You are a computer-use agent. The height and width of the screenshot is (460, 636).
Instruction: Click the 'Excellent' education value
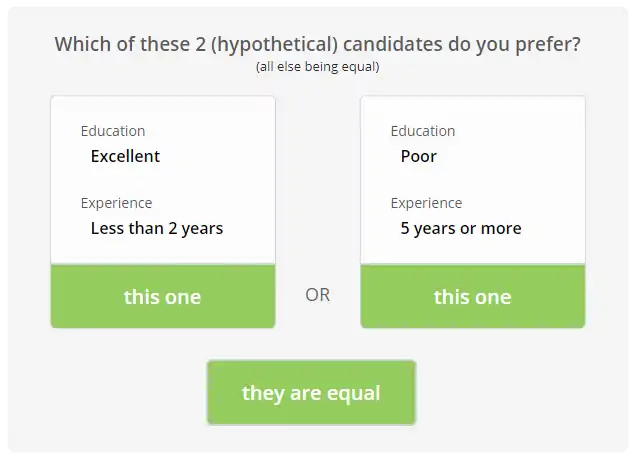(x=125, y=156)
